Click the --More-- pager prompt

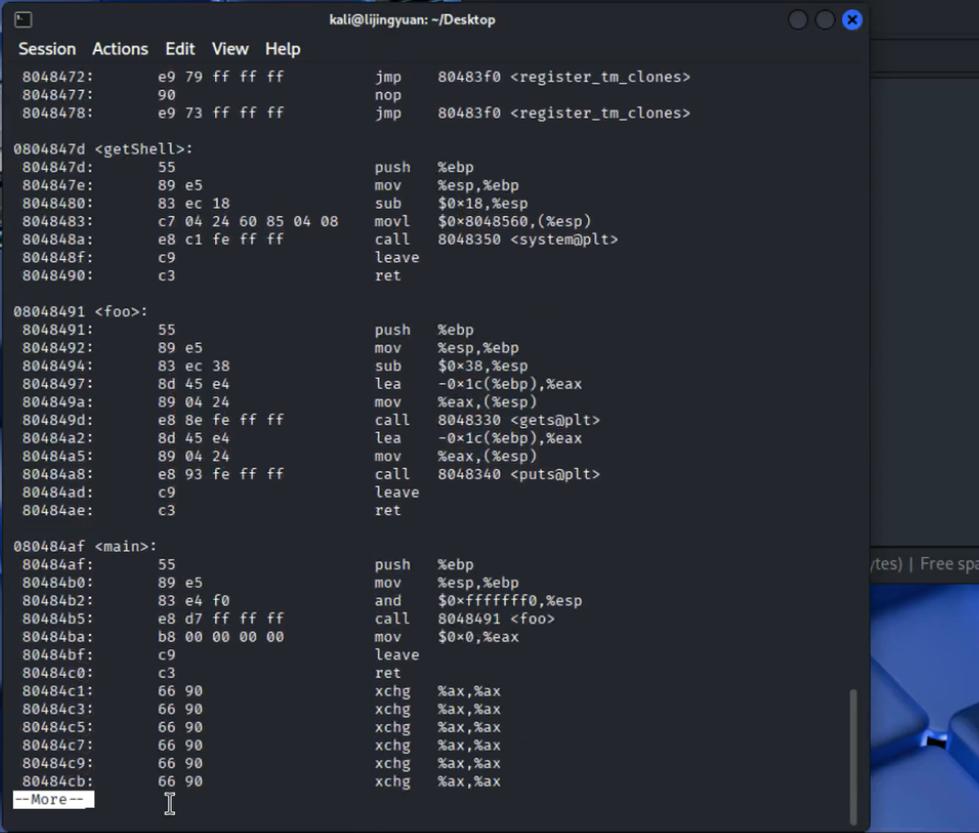53,799
